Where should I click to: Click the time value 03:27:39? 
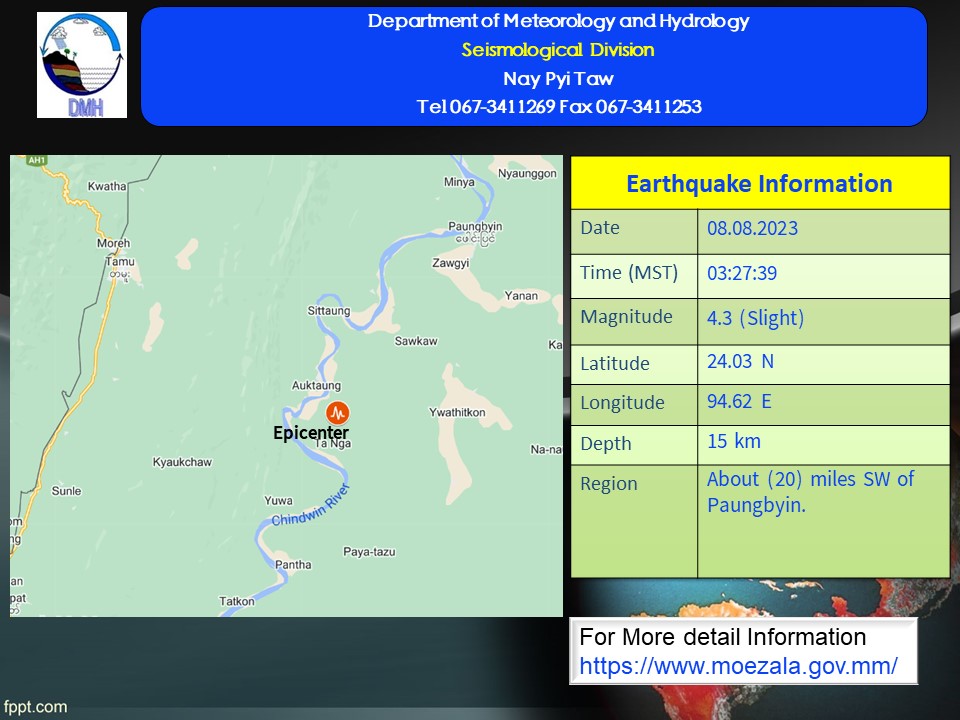742,273
